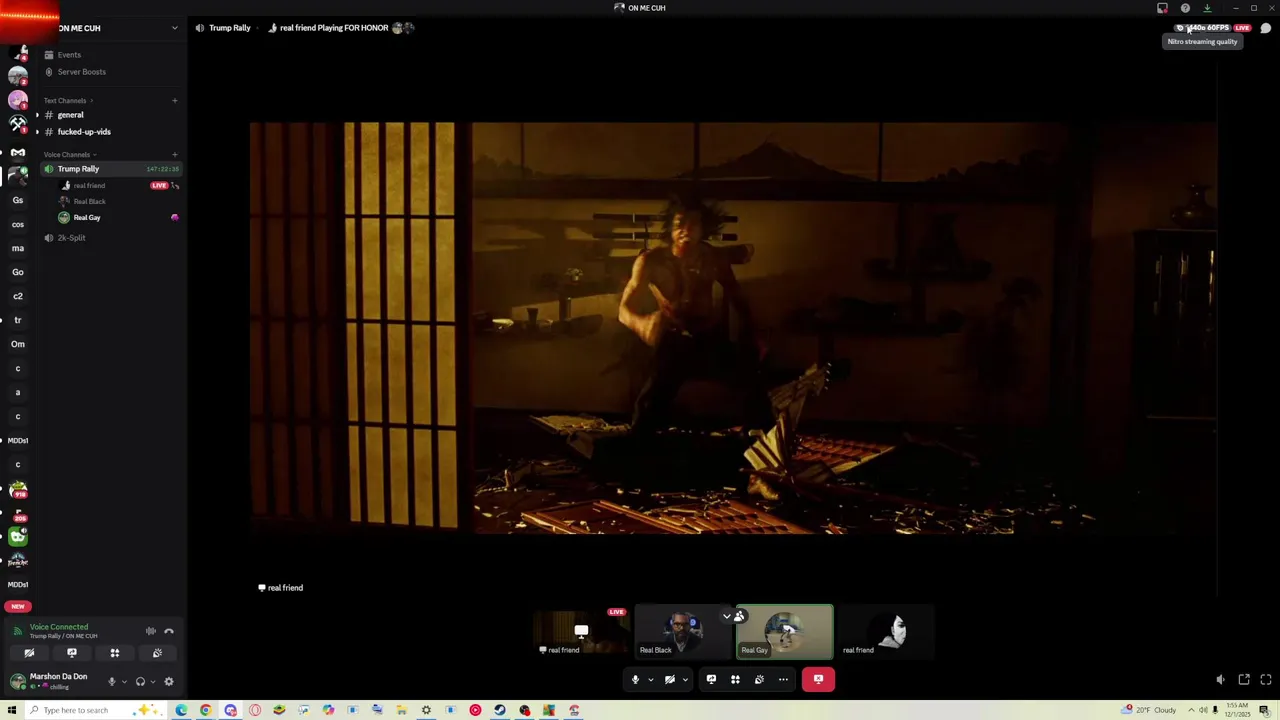1280x720 pixels.
Task: Open more options in the call bar
Action: [x=783, y=680]
